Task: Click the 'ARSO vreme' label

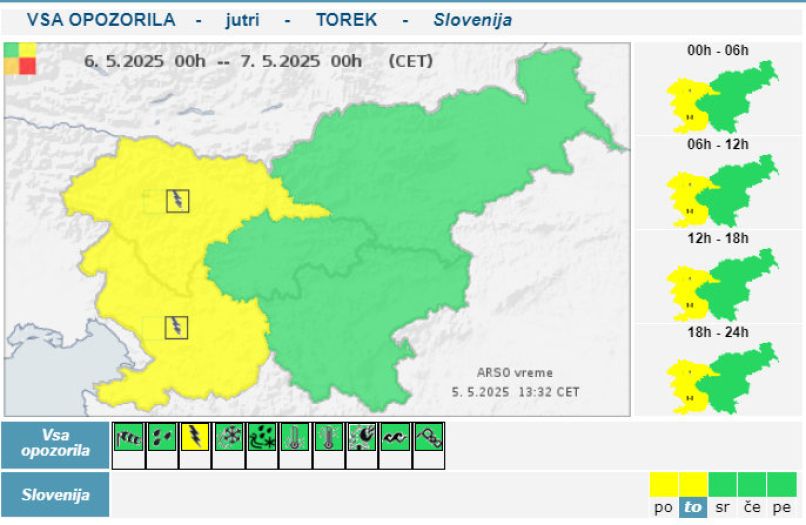Action: point(515,373)
